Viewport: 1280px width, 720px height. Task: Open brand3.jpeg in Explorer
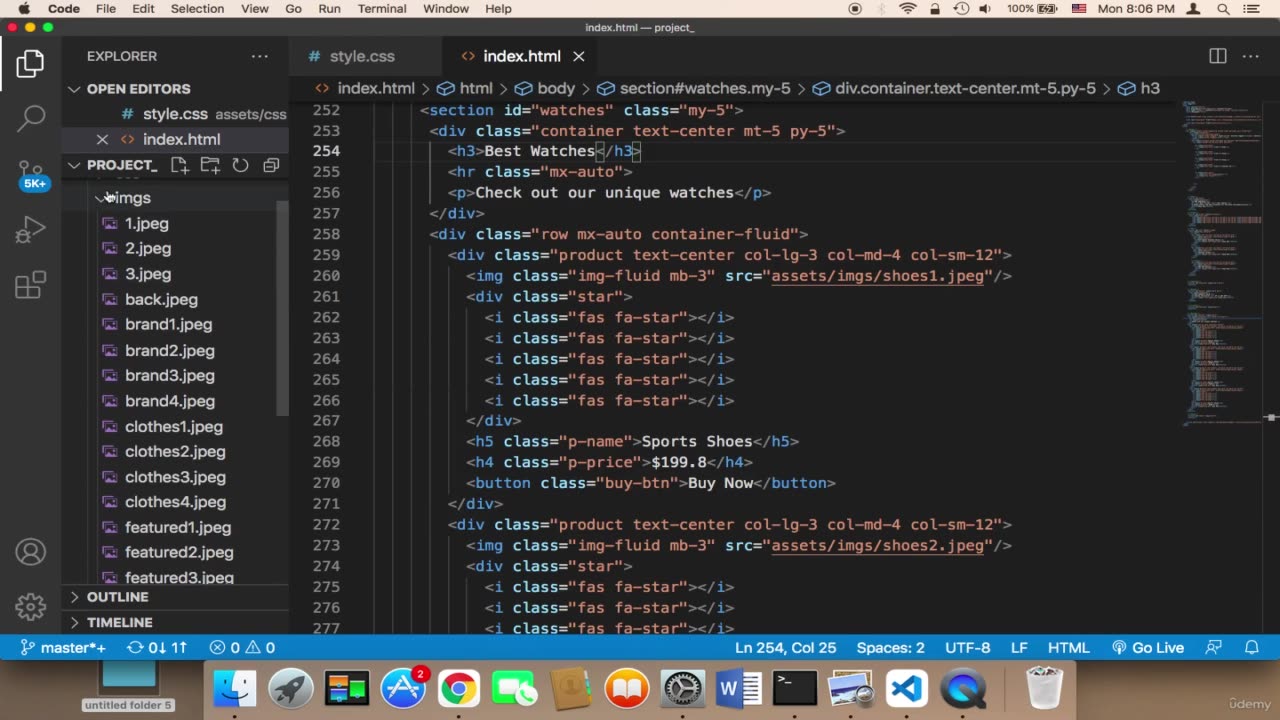pos(170,375)
